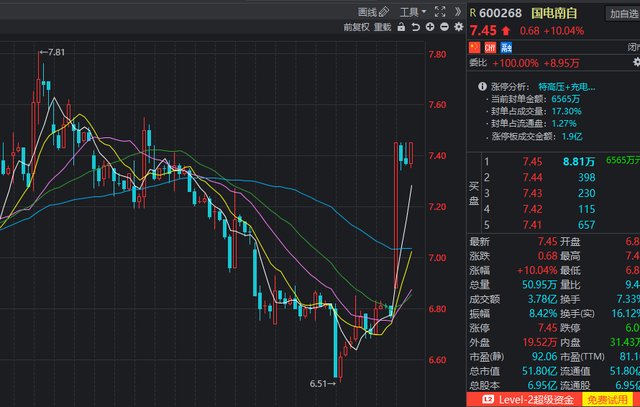Click the China flag market icon
640x407 pixels.
pos(474,47)
